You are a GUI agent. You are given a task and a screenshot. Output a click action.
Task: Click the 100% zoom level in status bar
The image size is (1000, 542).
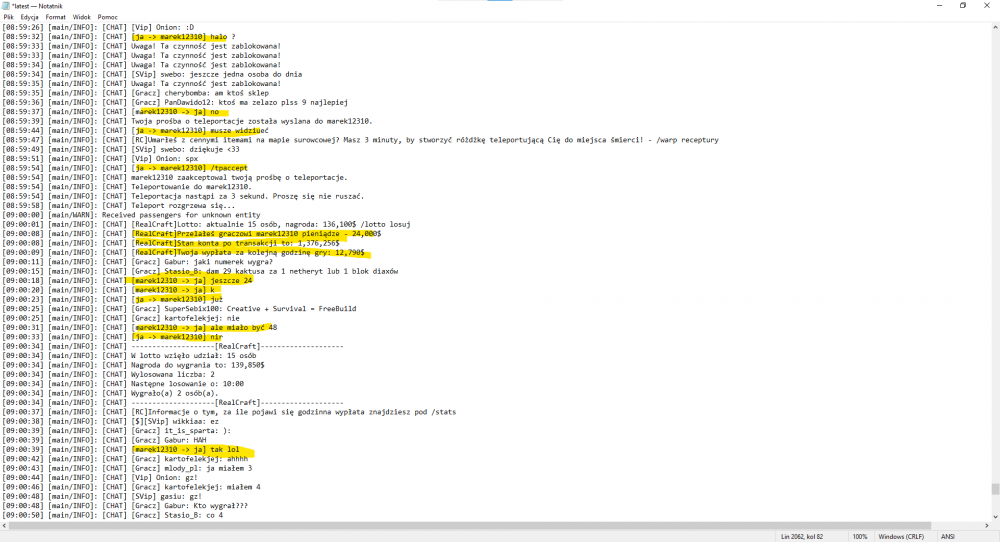click(x=860, y=536)
